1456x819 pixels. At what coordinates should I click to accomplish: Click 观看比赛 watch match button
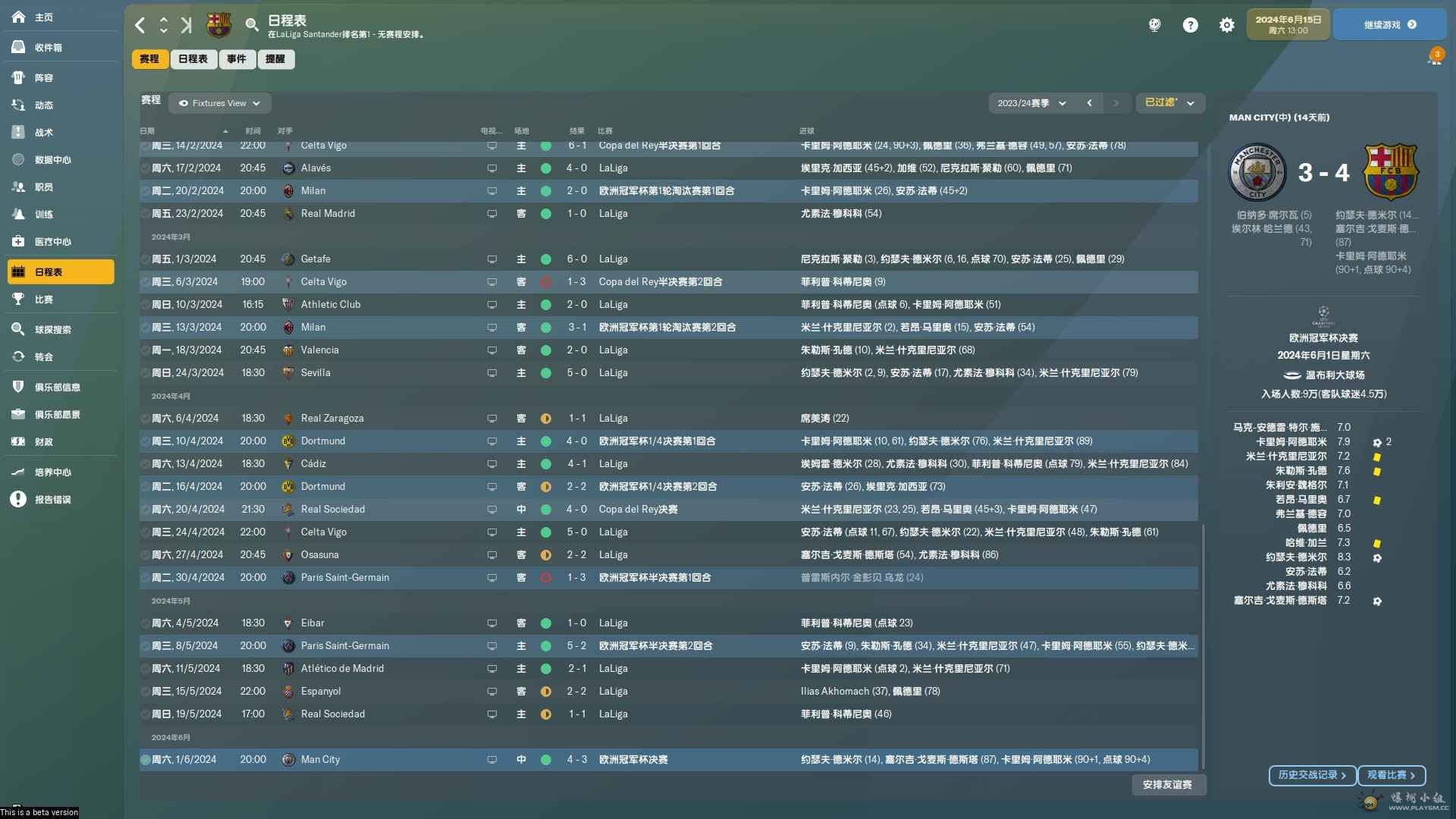point(1392,775)
